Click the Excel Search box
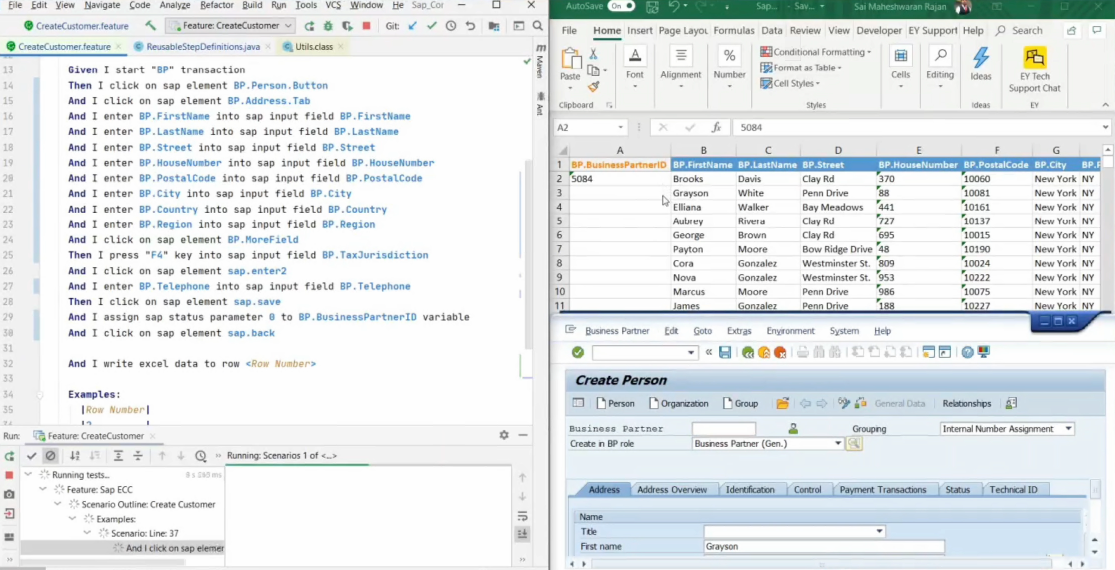The image size is (1115, 570). click(x=1020, y=31)
